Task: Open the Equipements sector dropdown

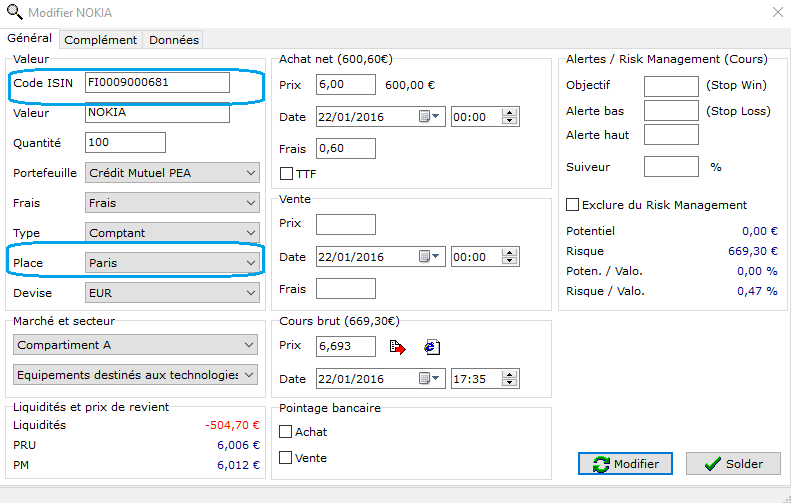Action: click(x=135, y=375)
